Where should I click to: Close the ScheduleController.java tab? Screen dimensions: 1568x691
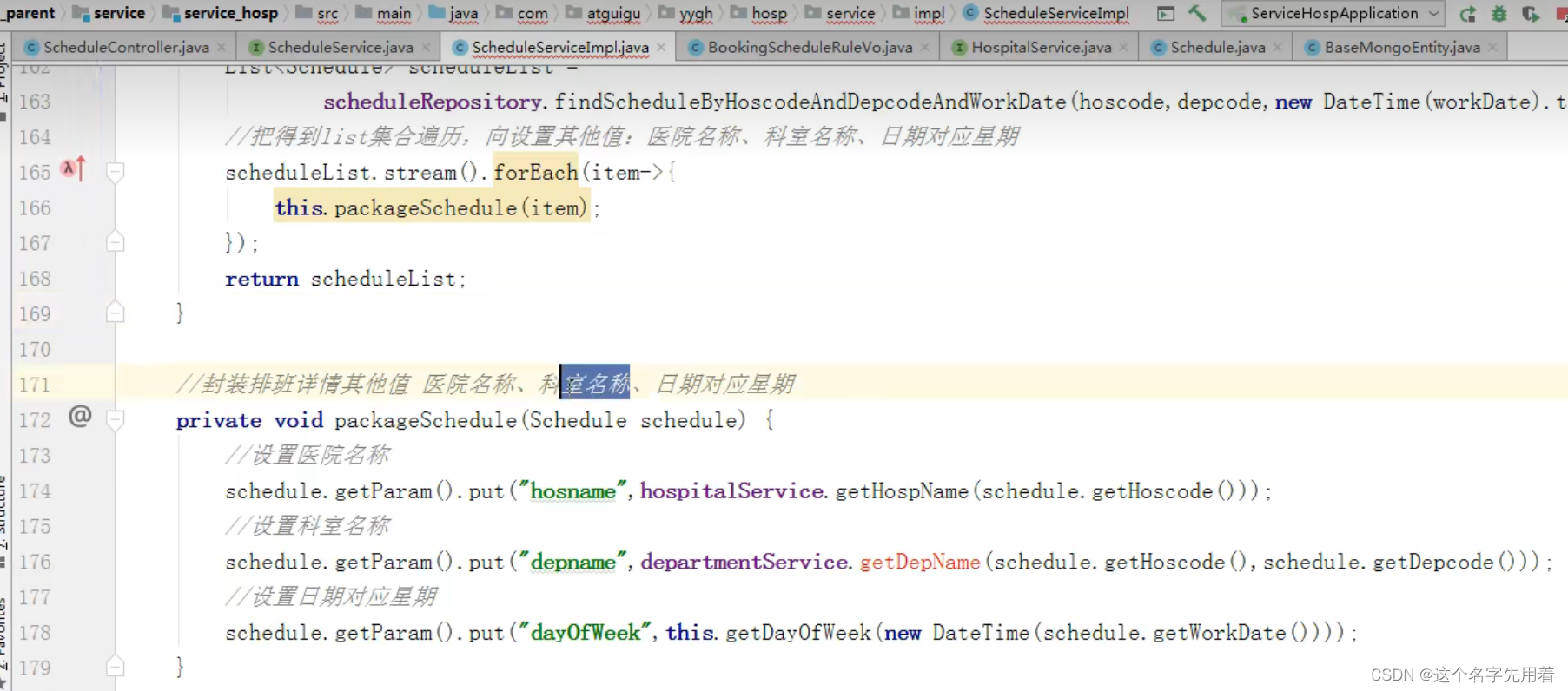[222, 47]
